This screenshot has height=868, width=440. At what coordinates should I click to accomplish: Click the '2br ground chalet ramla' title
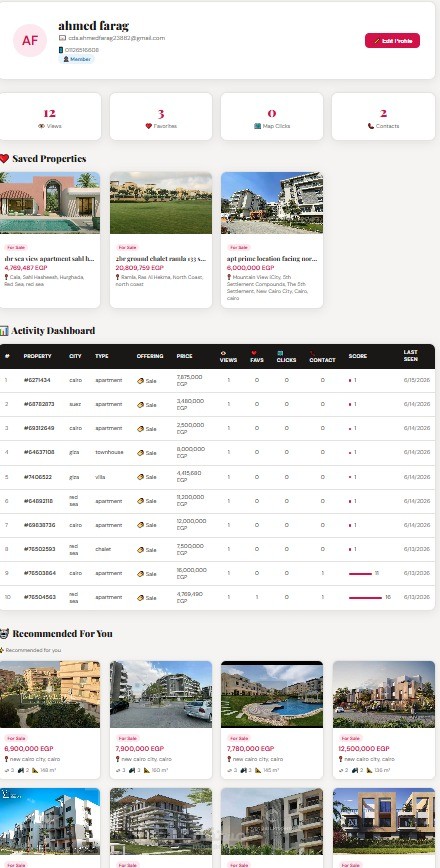point(161,259)
